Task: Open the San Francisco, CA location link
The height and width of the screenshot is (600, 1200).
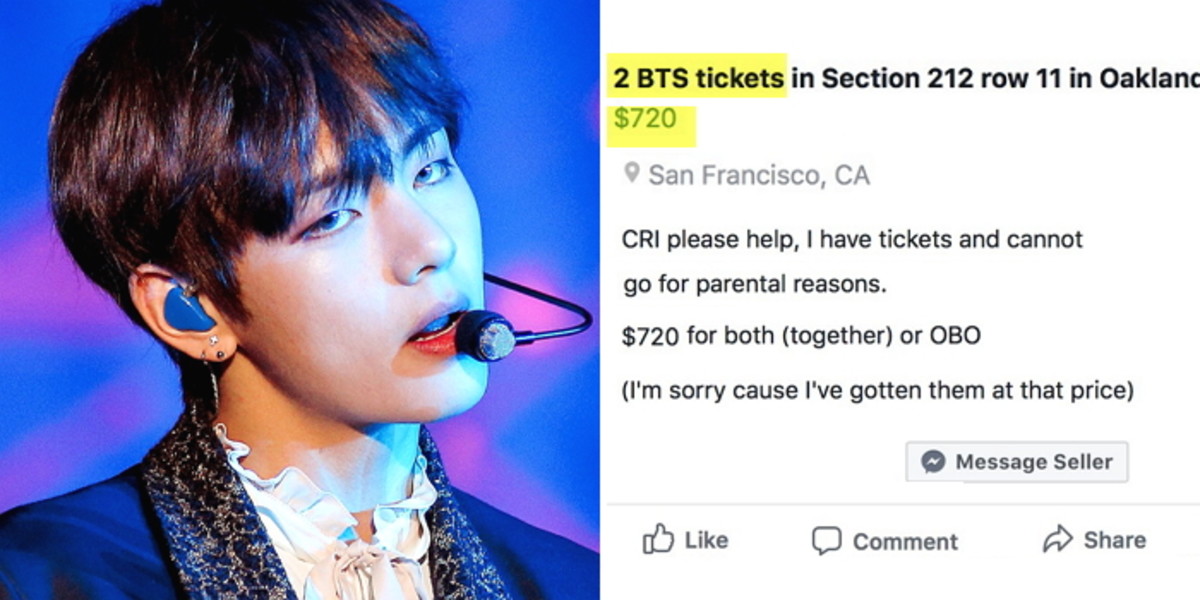Action: pyautogui.click(x=759, y=176)
